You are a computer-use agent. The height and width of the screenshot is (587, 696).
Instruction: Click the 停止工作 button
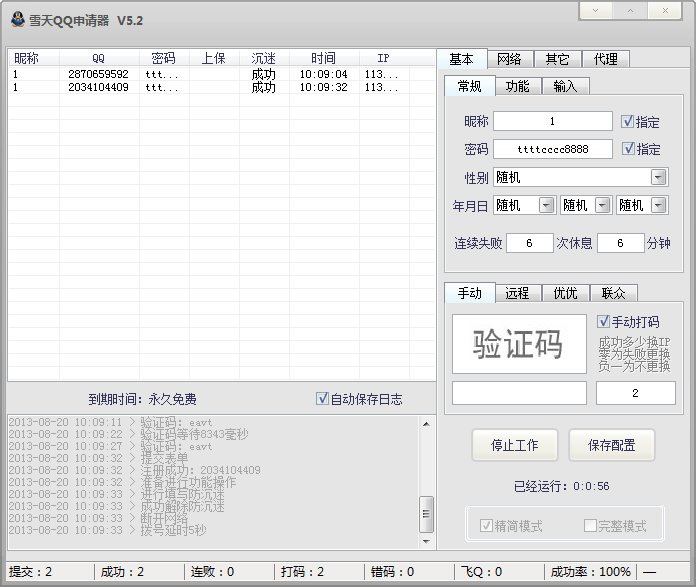(514, 445)
